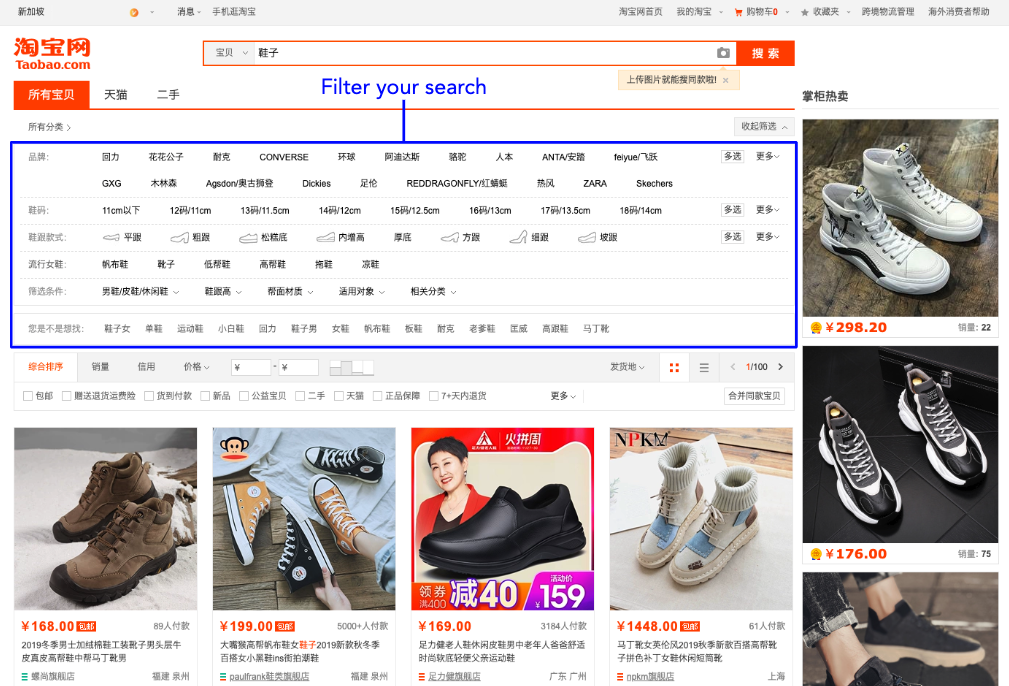Click the 合并同款宝贝 button

[x=754, y=396]
